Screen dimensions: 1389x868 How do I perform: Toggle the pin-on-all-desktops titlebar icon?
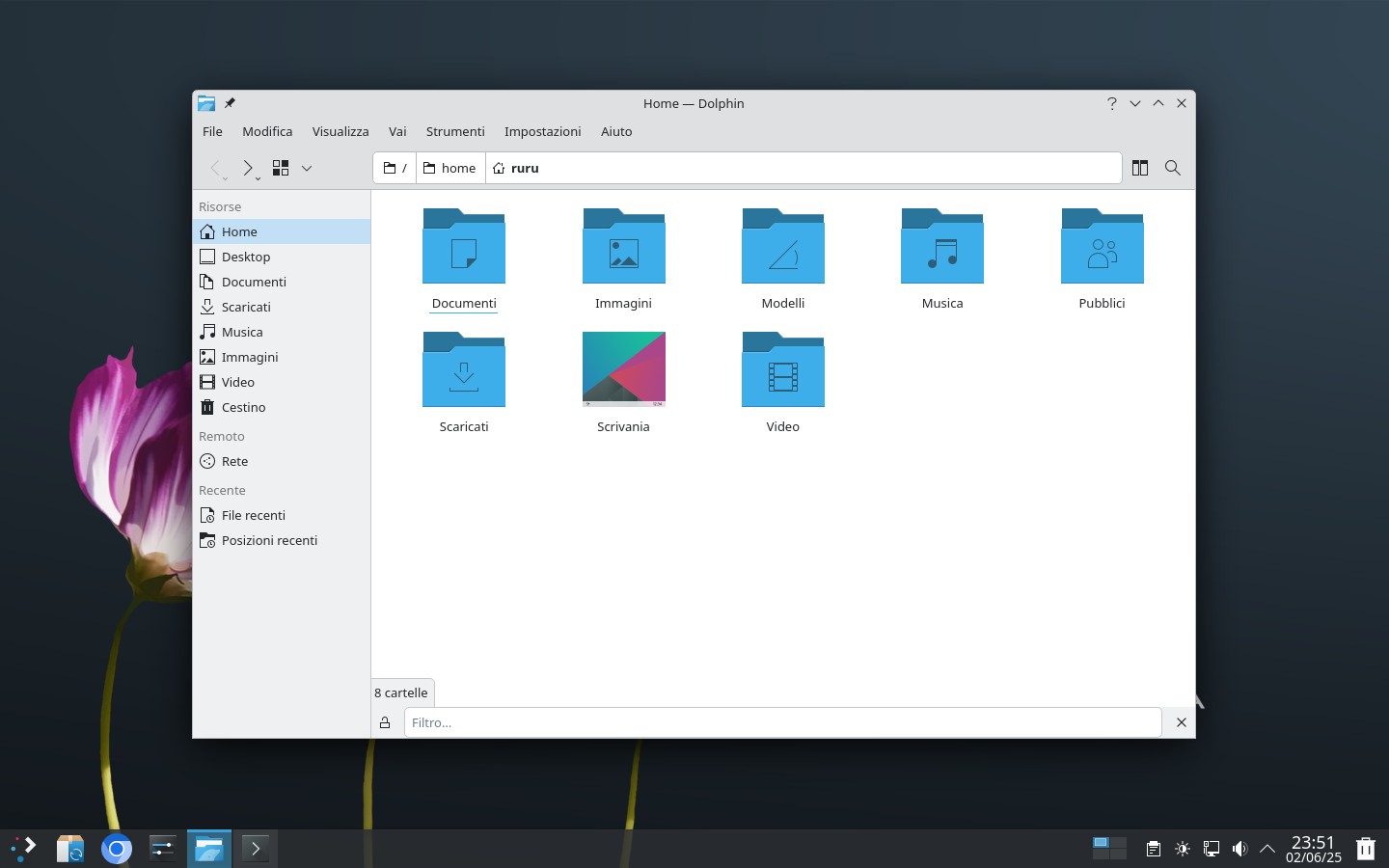coord(230,103)
